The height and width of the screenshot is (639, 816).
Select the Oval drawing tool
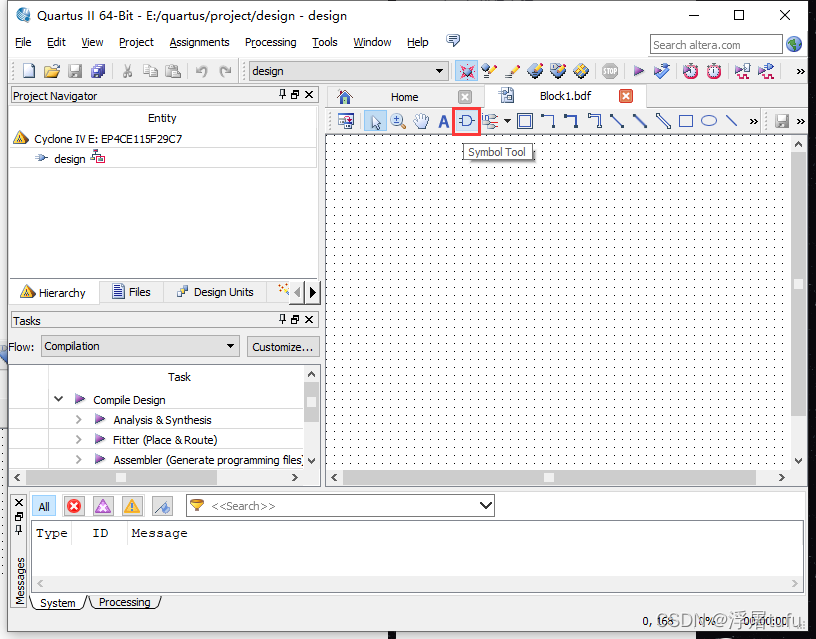pos(709,121)
